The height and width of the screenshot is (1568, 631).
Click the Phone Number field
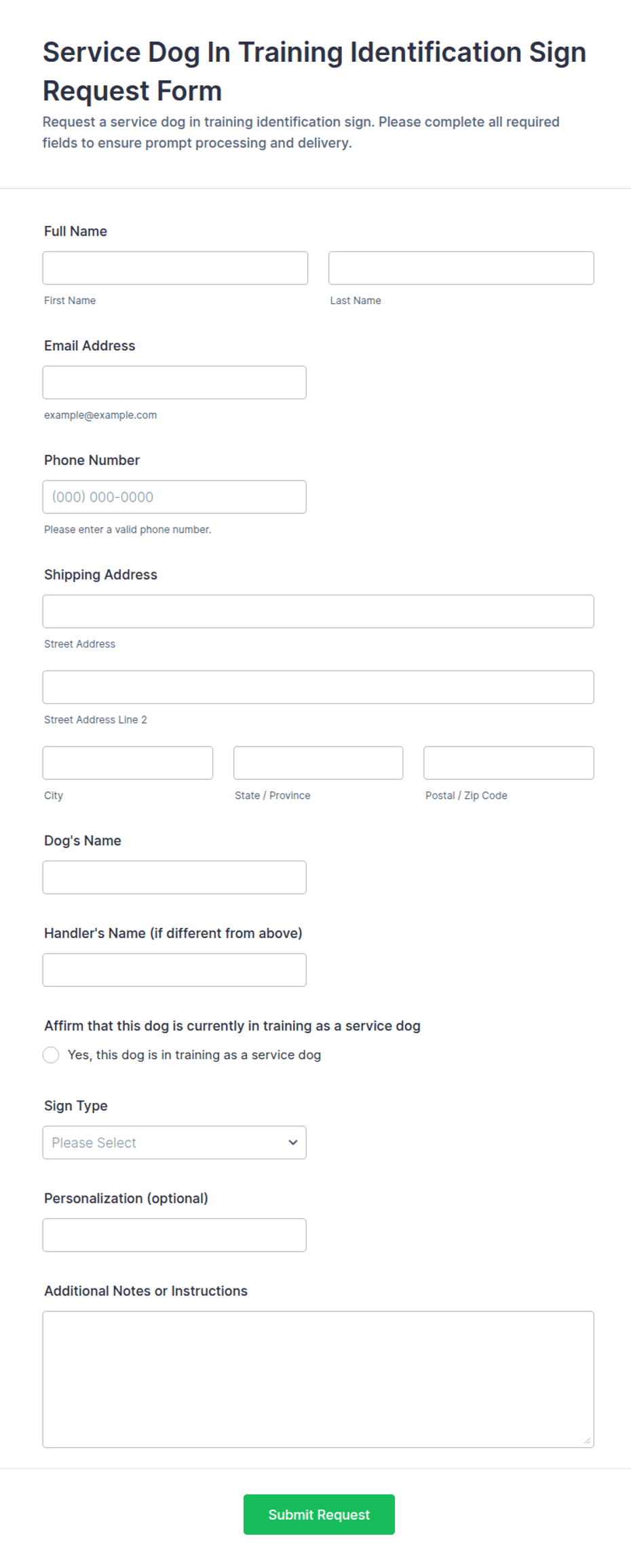click(x=174, y=497)
